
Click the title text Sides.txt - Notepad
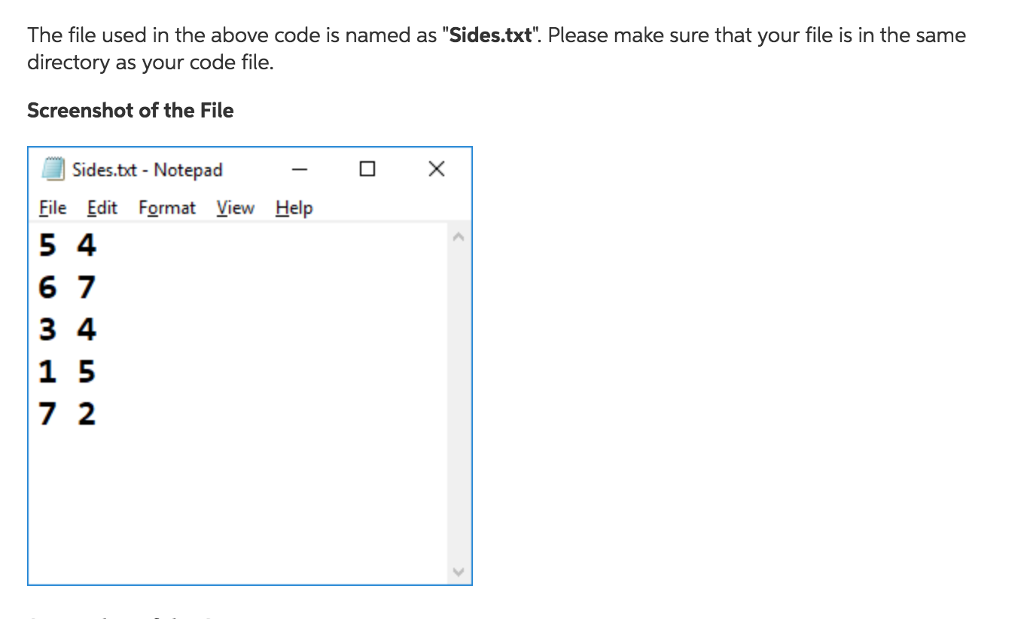click(x=145, y=169)
